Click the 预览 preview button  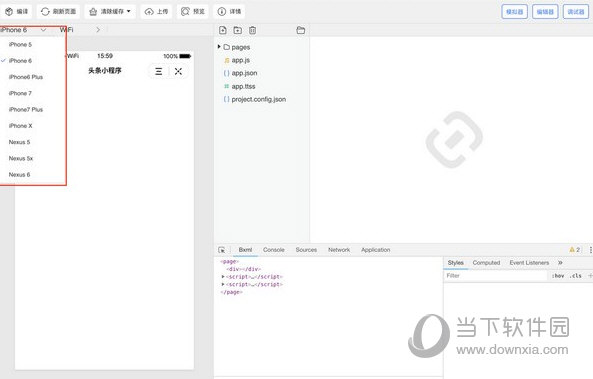[x=192, y=11]
